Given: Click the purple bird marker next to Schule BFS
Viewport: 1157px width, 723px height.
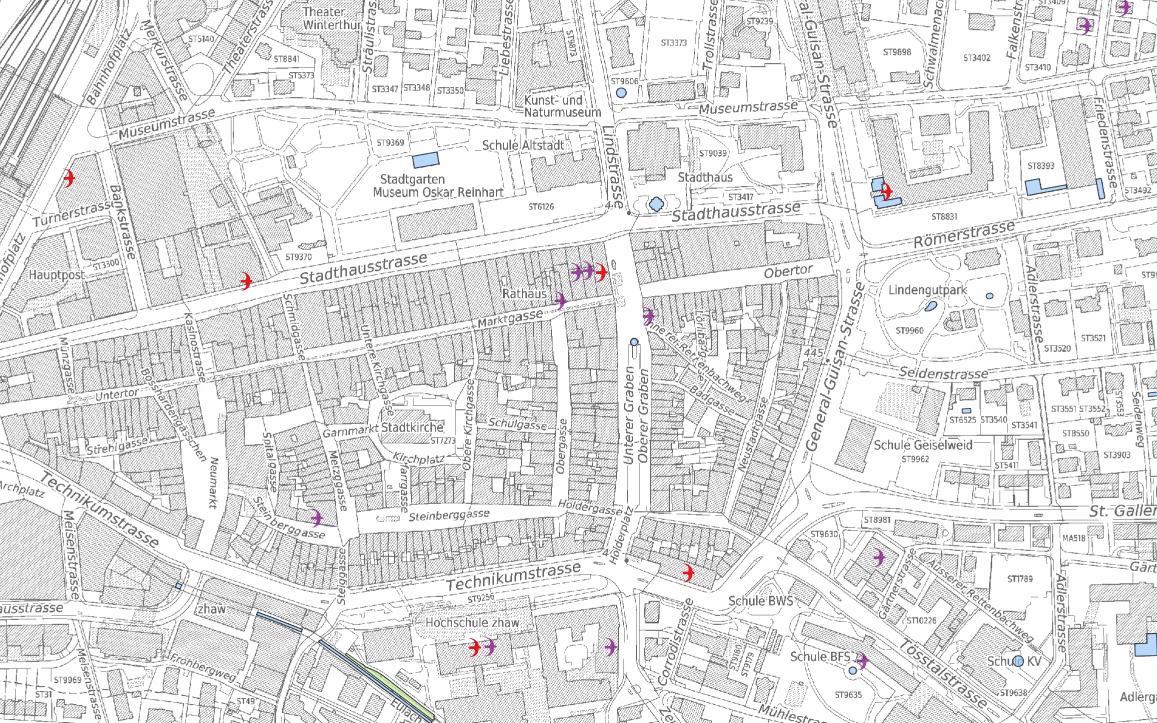Looking at the screenshot, I should click(862, 659).
